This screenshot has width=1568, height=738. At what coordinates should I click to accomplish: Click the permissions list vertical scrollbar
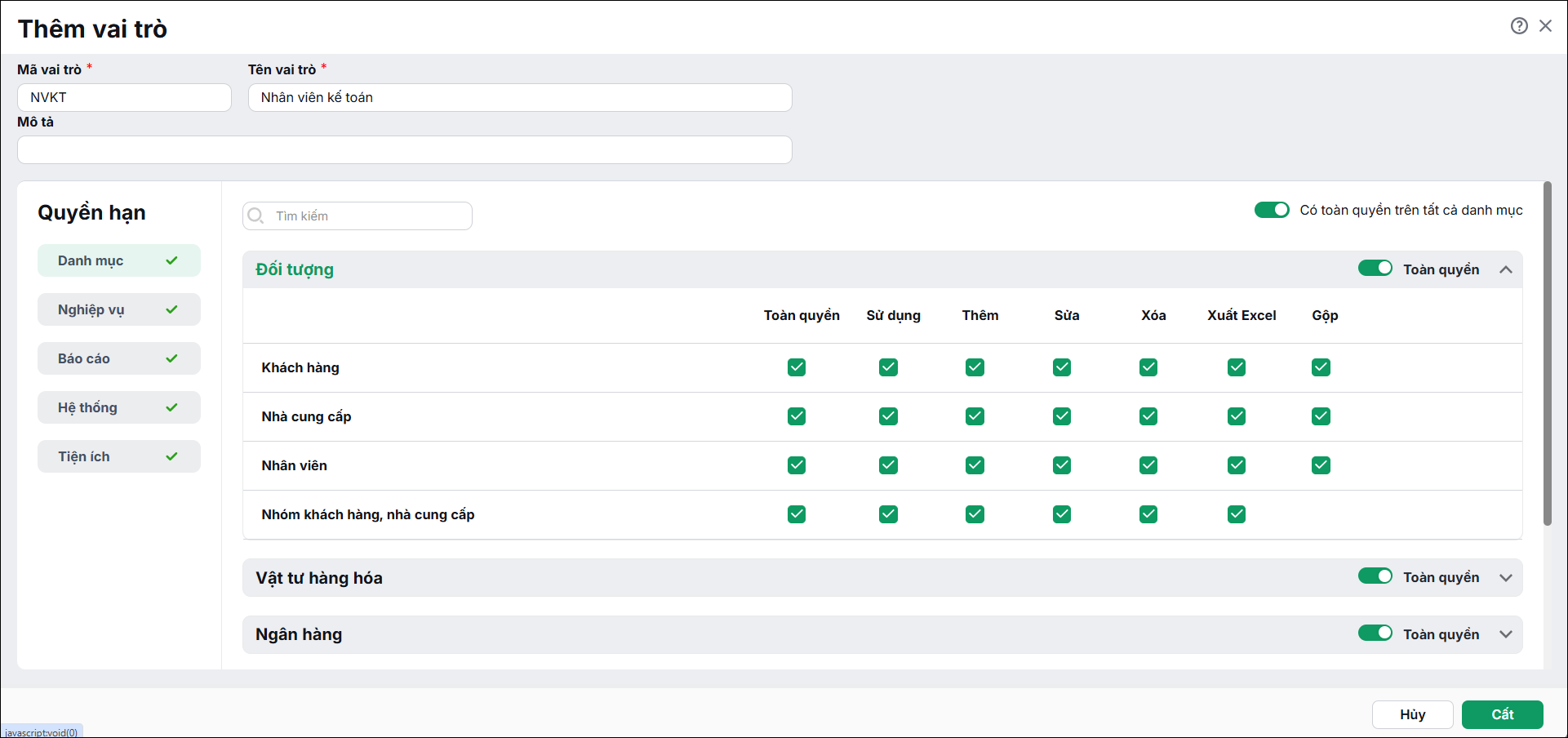tap(1548, 353)
